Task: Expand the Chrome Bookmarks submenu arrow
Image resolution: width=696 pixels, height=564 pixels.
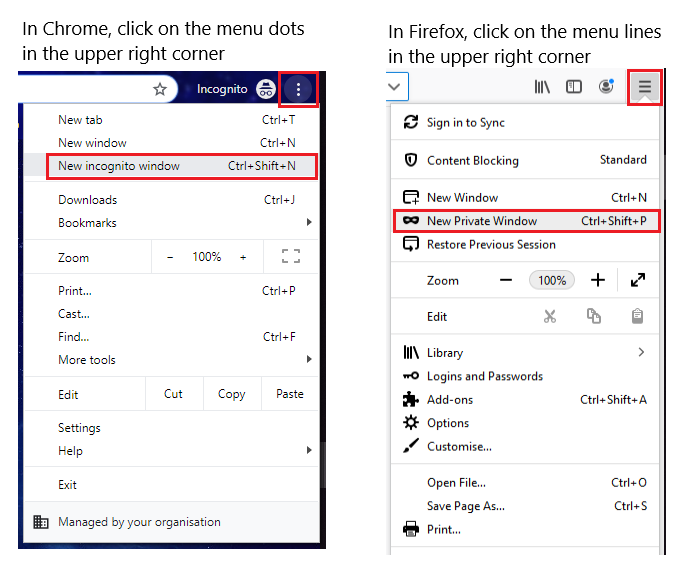Action: (309, 222)
